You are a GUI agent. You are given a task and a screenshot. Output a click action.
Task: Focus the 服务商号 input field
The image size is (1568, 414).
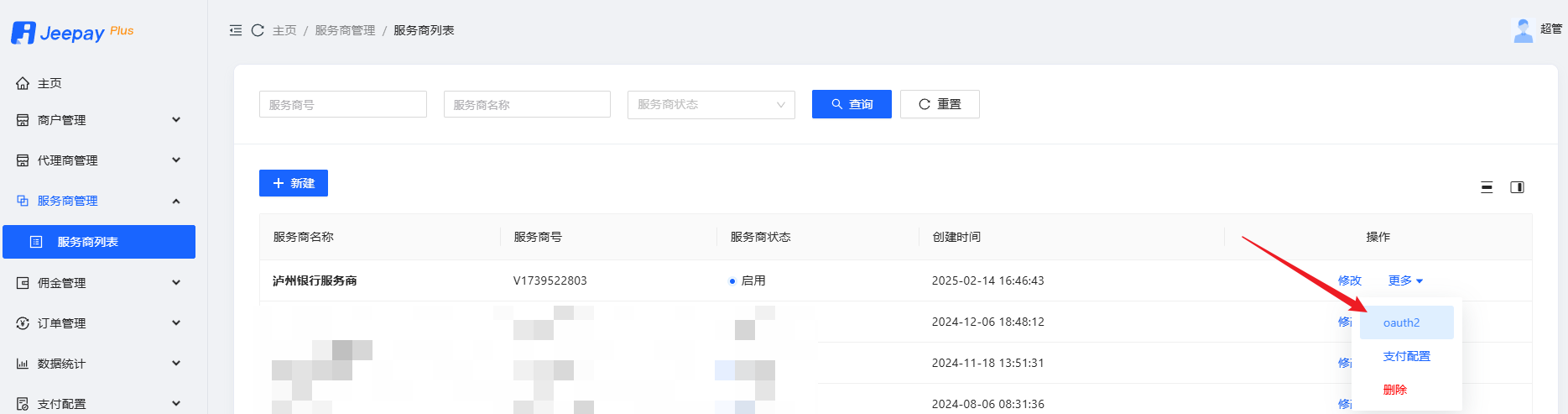point(342,105)
